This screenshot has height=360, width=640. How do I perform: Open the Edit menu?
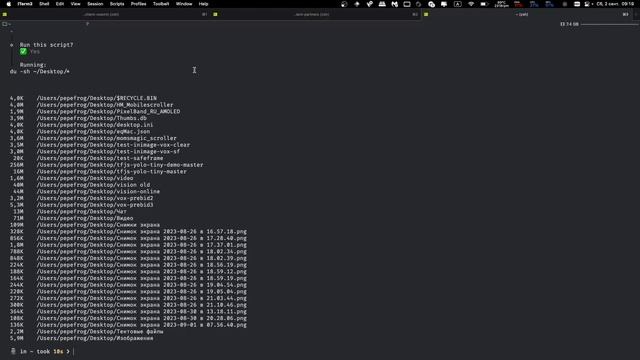point(60,4)
